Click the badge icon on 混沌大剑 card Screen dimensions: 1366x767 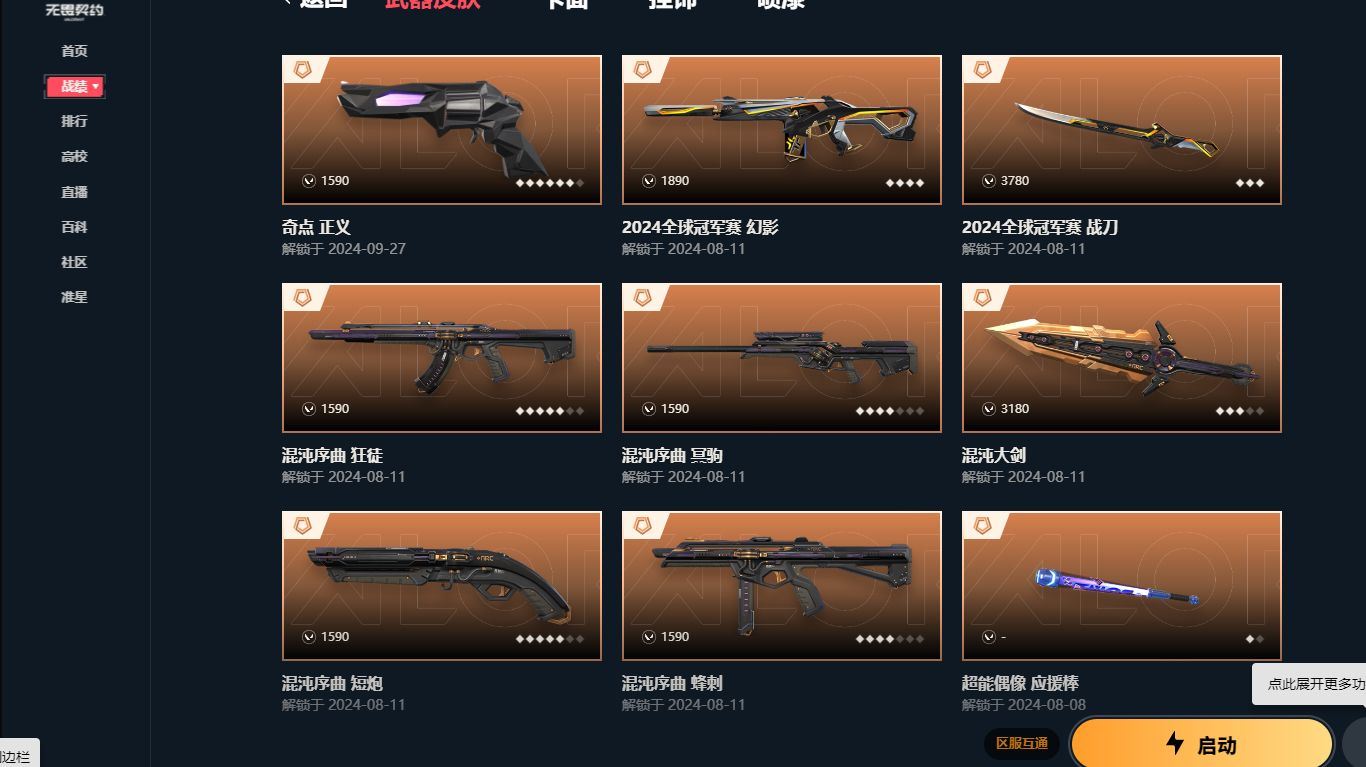(982, 298)
